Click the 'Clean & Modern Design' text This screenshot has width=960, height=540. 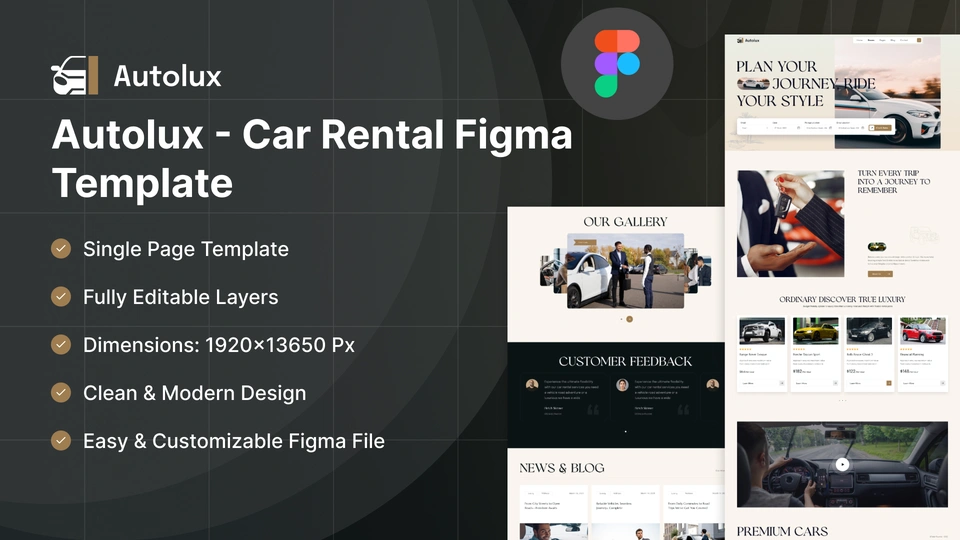[195, 393]
